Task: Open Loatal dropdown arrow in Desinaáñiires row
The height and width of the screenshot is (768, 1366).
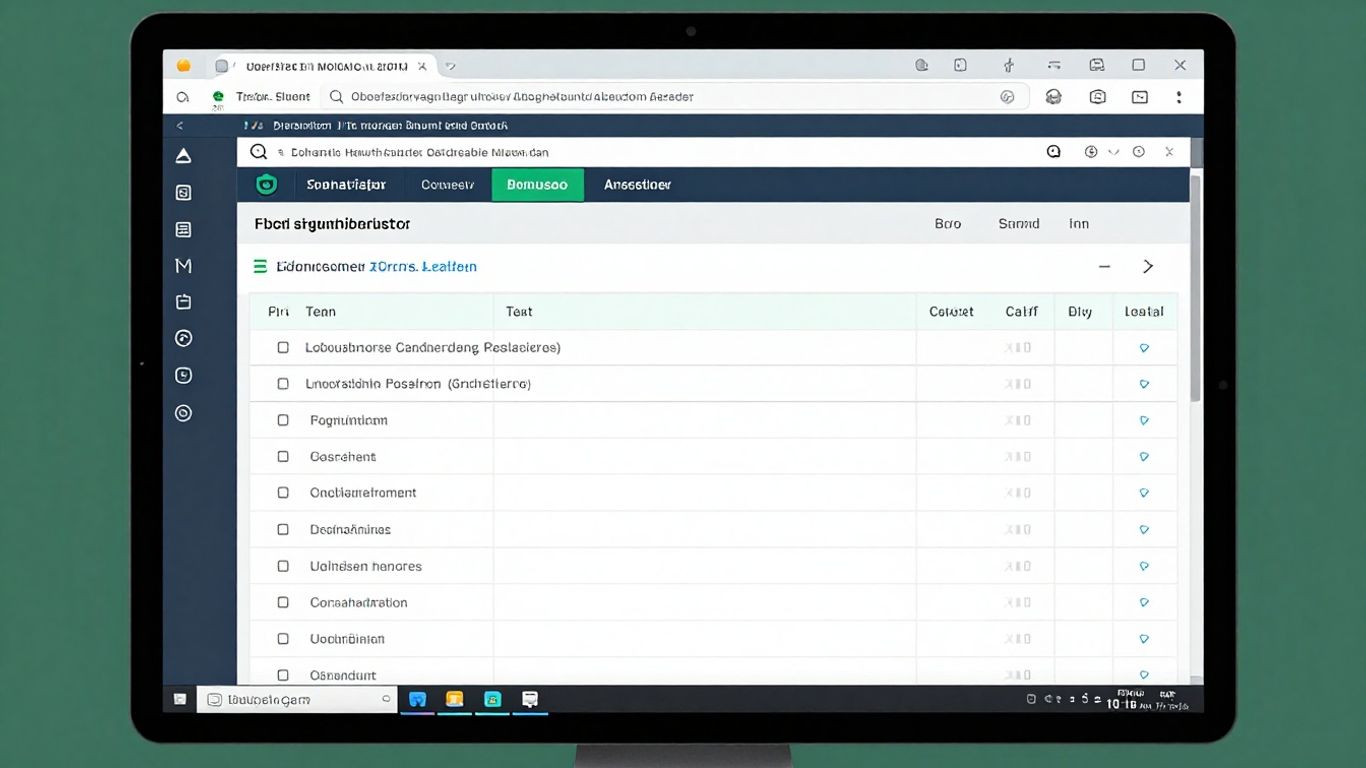Action: [1144, 529]
